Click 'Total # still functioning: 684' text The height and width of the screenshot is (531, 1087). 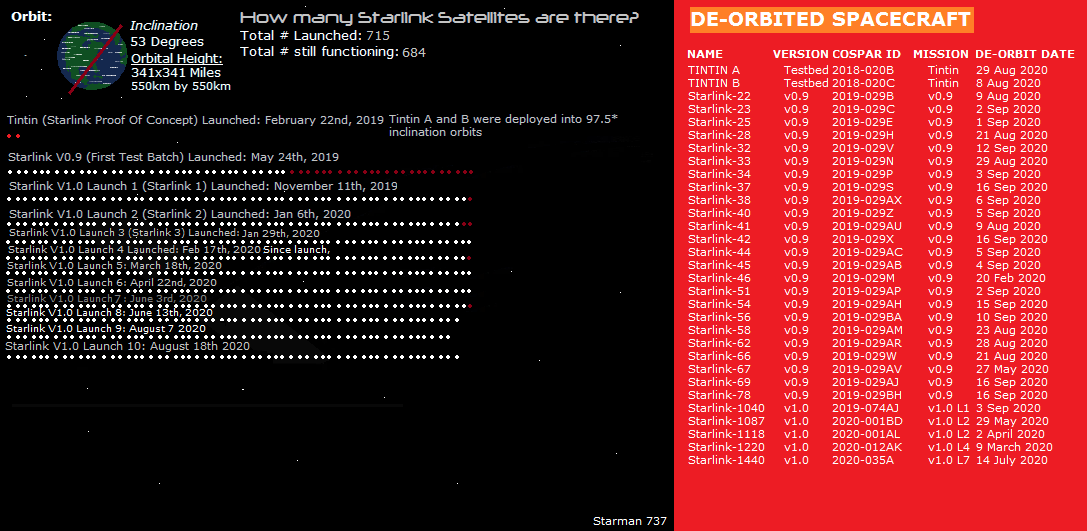[x=333, y=52]
